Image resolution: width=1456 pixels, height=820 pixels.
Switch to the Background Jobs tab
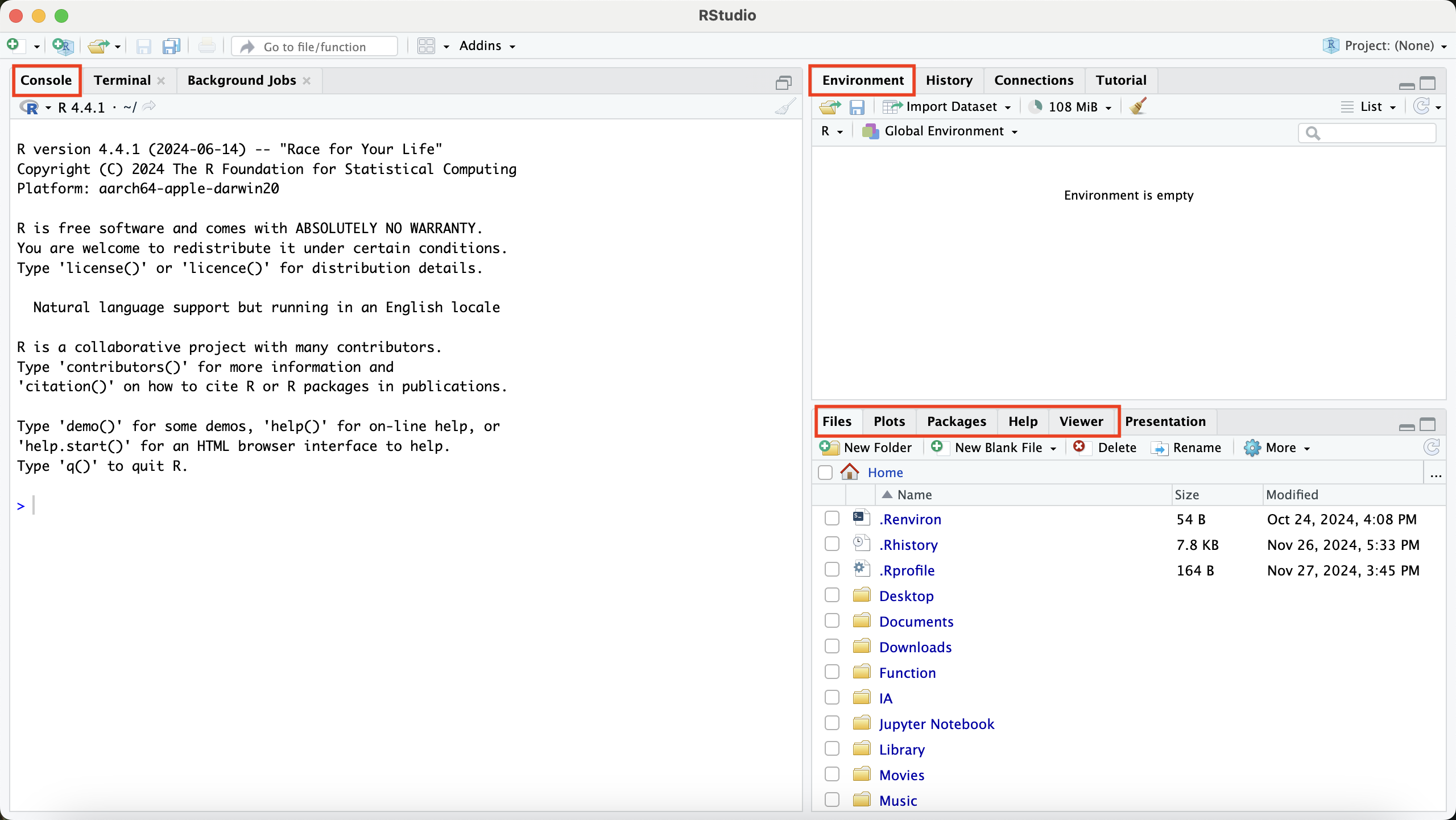(242, 80)
